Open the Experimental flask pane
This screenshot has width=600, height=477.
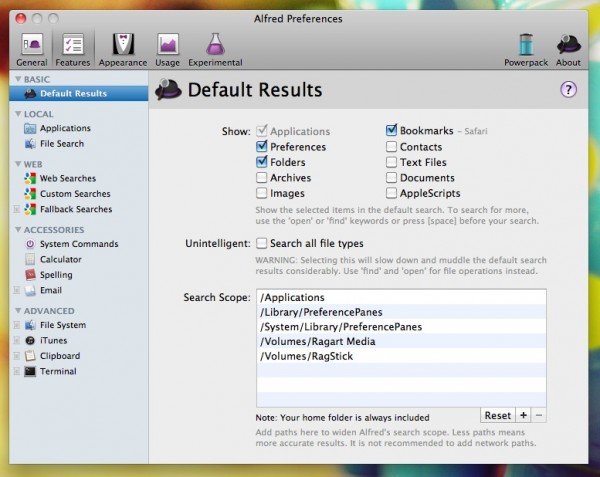coord(215,50)
